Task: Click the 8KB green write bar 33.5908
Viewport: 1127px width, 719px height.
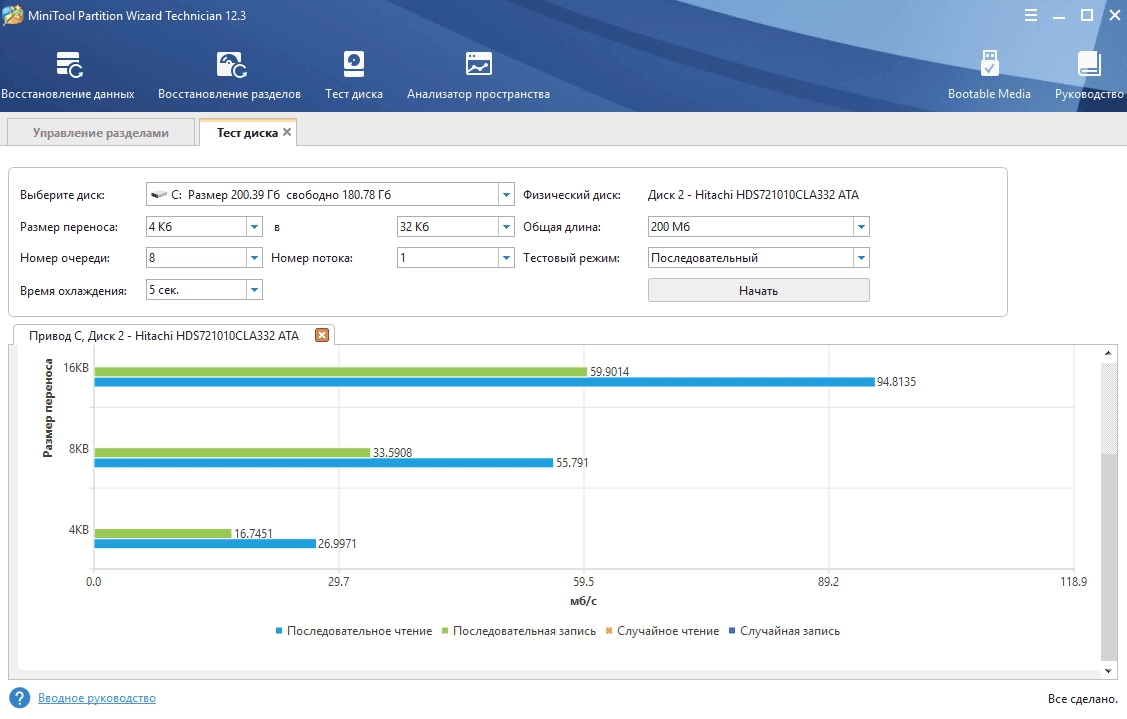Action: [232, 453]
